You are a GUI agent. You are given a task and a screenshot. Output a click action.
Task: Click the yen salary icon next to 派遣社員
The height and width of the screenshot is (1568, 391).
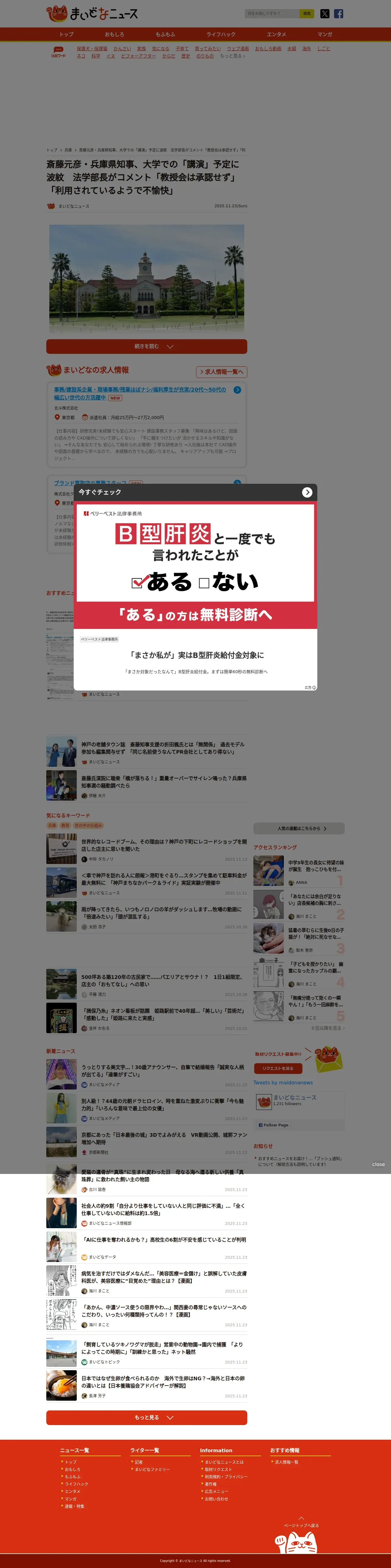pyautogui.click(x=85, y=418)
